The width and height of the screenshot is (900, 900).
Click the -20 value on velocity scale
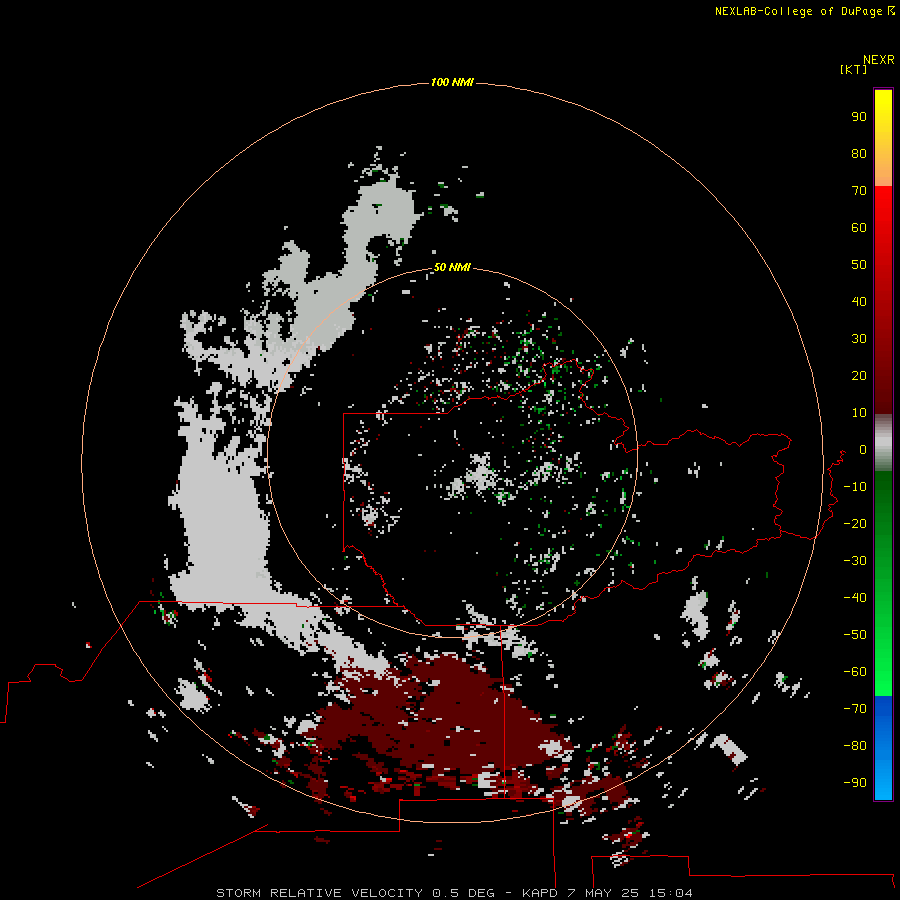(x=855, y=523)
